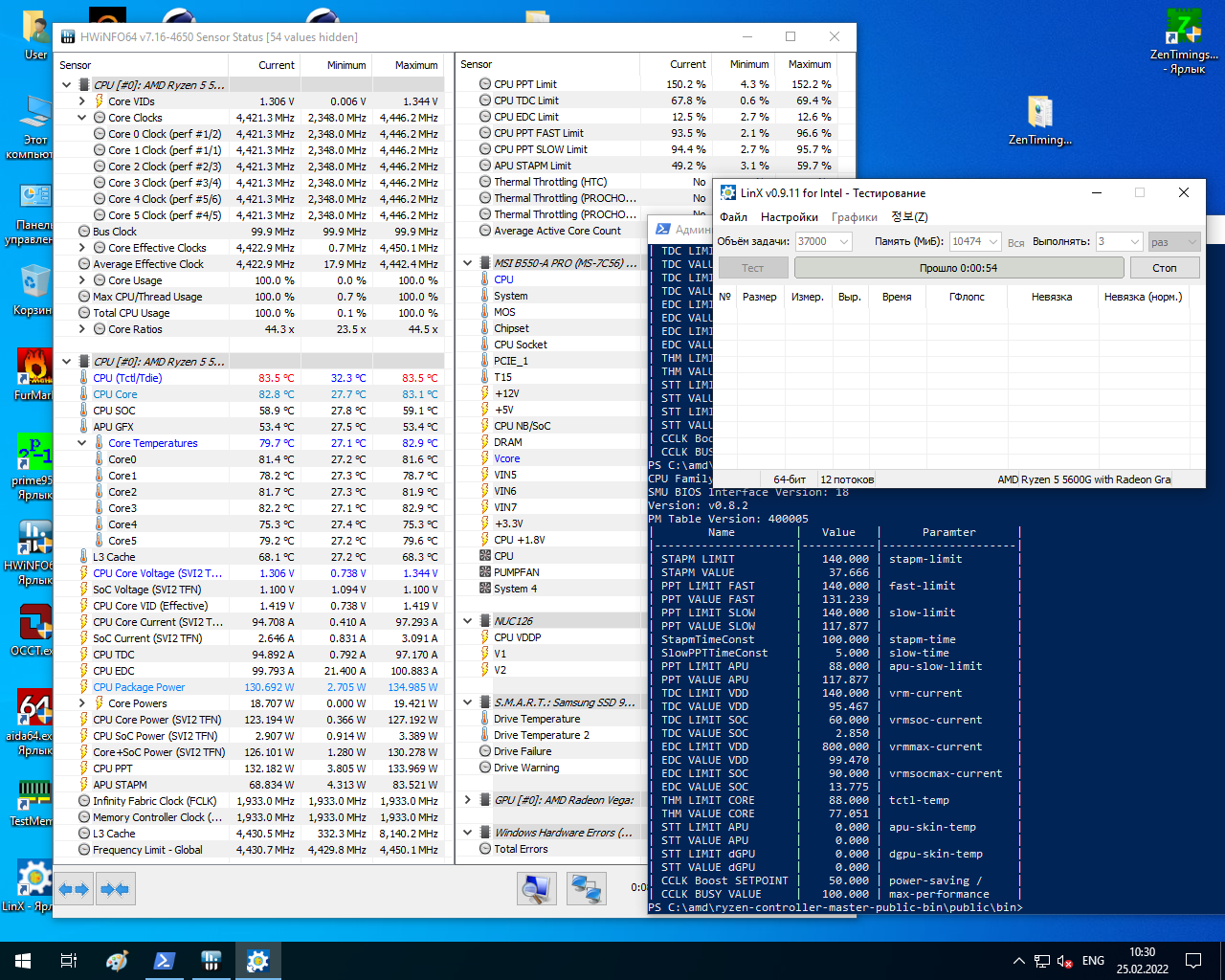Open the Выполнять count dropdown in LinX
The height and width of the screenshot is (980, 1225).
tap(1135, 242)
